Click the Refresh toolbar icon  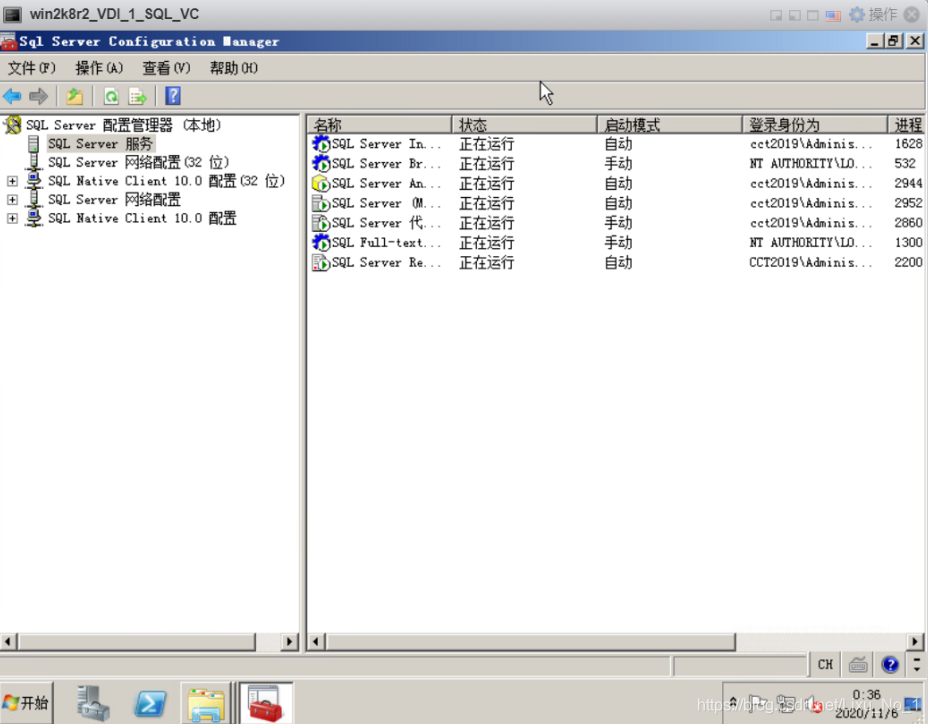[x=111, y=96]
